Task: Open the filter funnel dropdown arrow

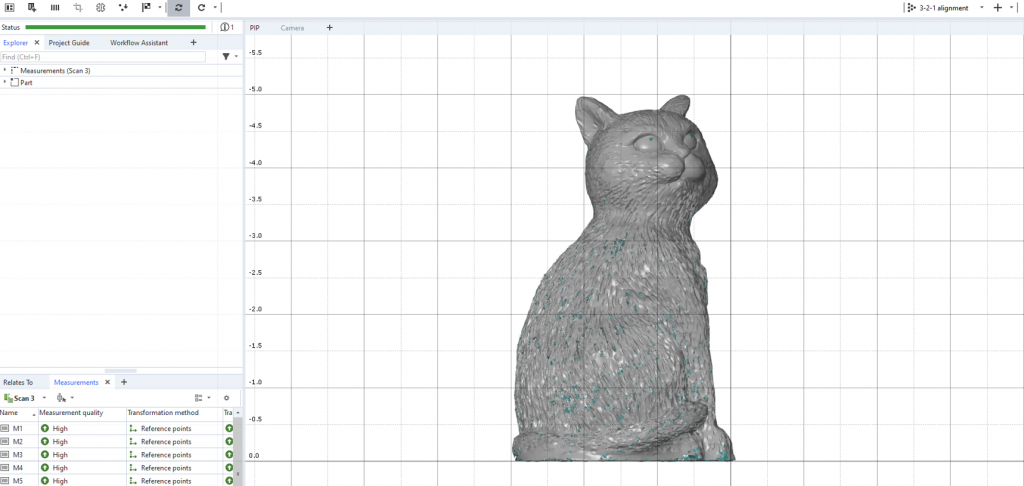Action: click(236, 57)
